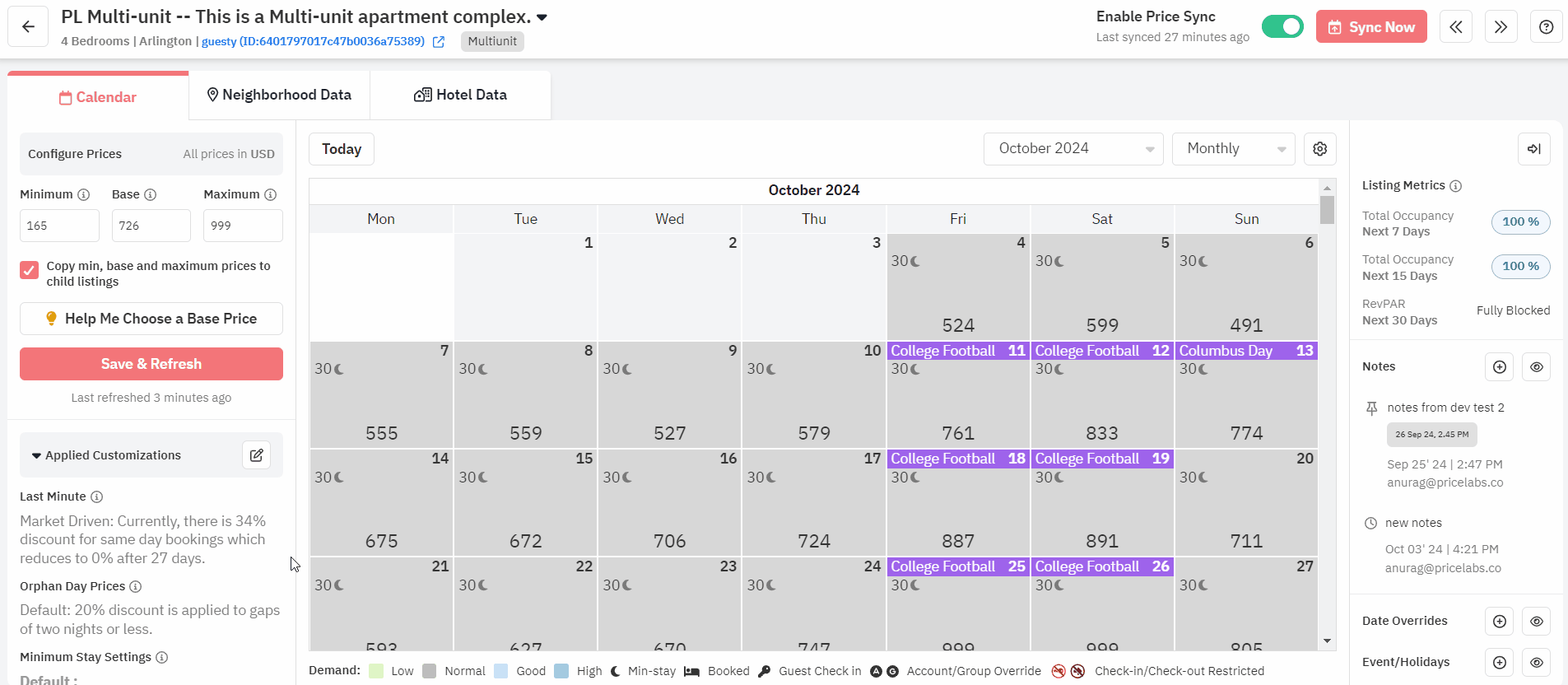Screen dimensions: 1568x685
Task: Edit applied customizations pencil icon
Action: pos(256,455)
